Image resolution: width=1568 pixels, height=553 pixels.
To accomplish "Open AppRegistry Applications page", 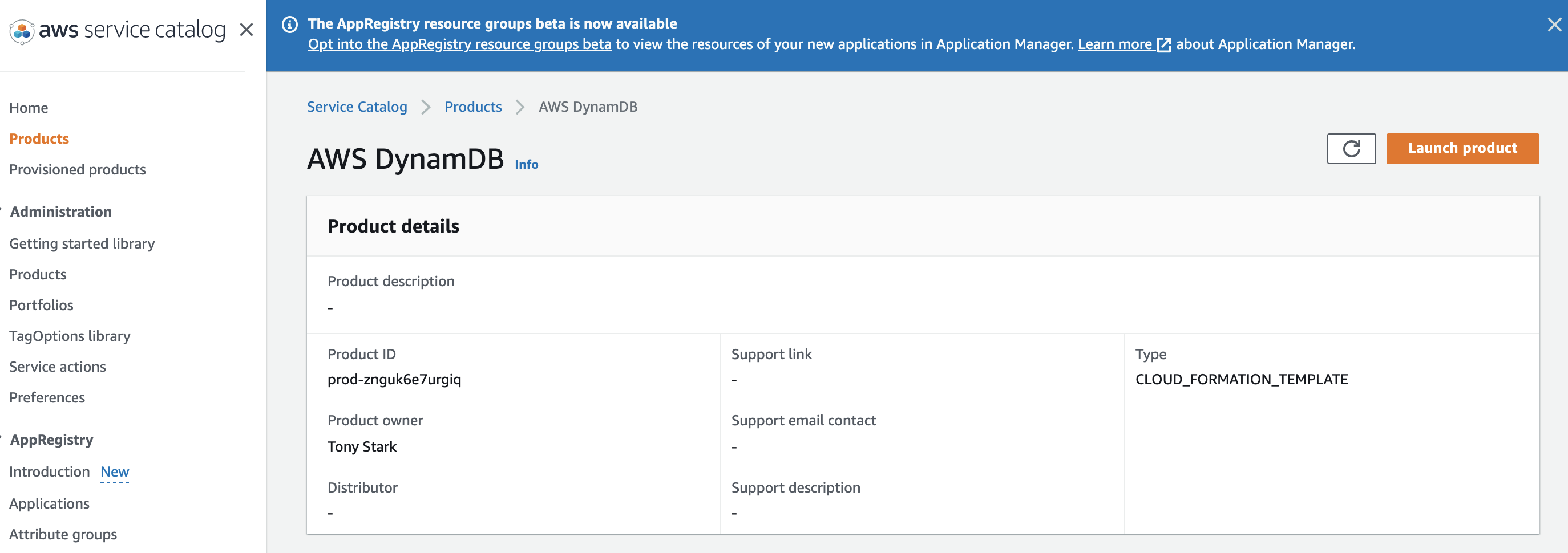I will (49, 504).
